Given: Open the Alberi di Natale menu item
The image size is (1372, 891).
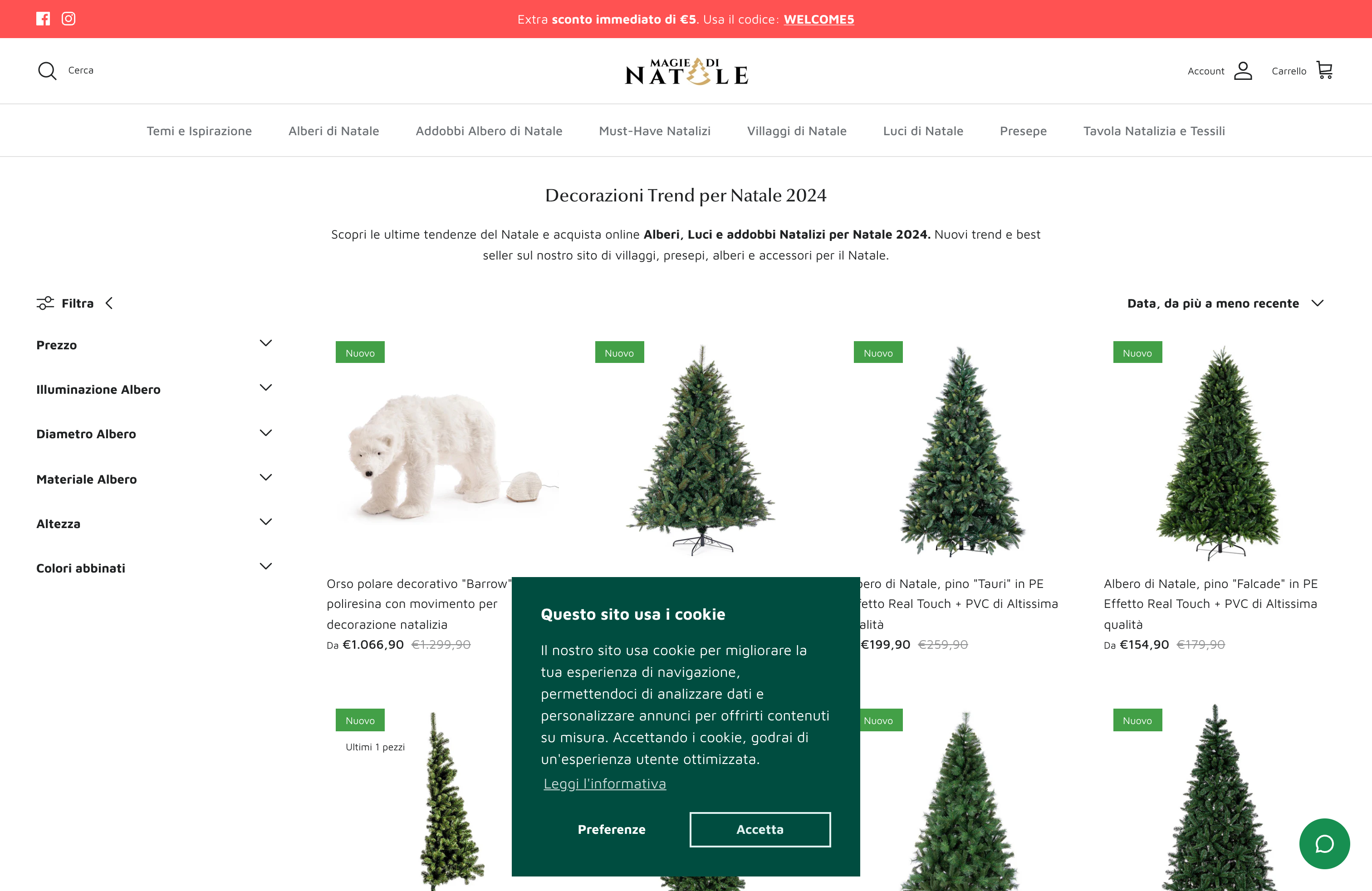Looking at the screenshot, I should click(x=333, y=131).
